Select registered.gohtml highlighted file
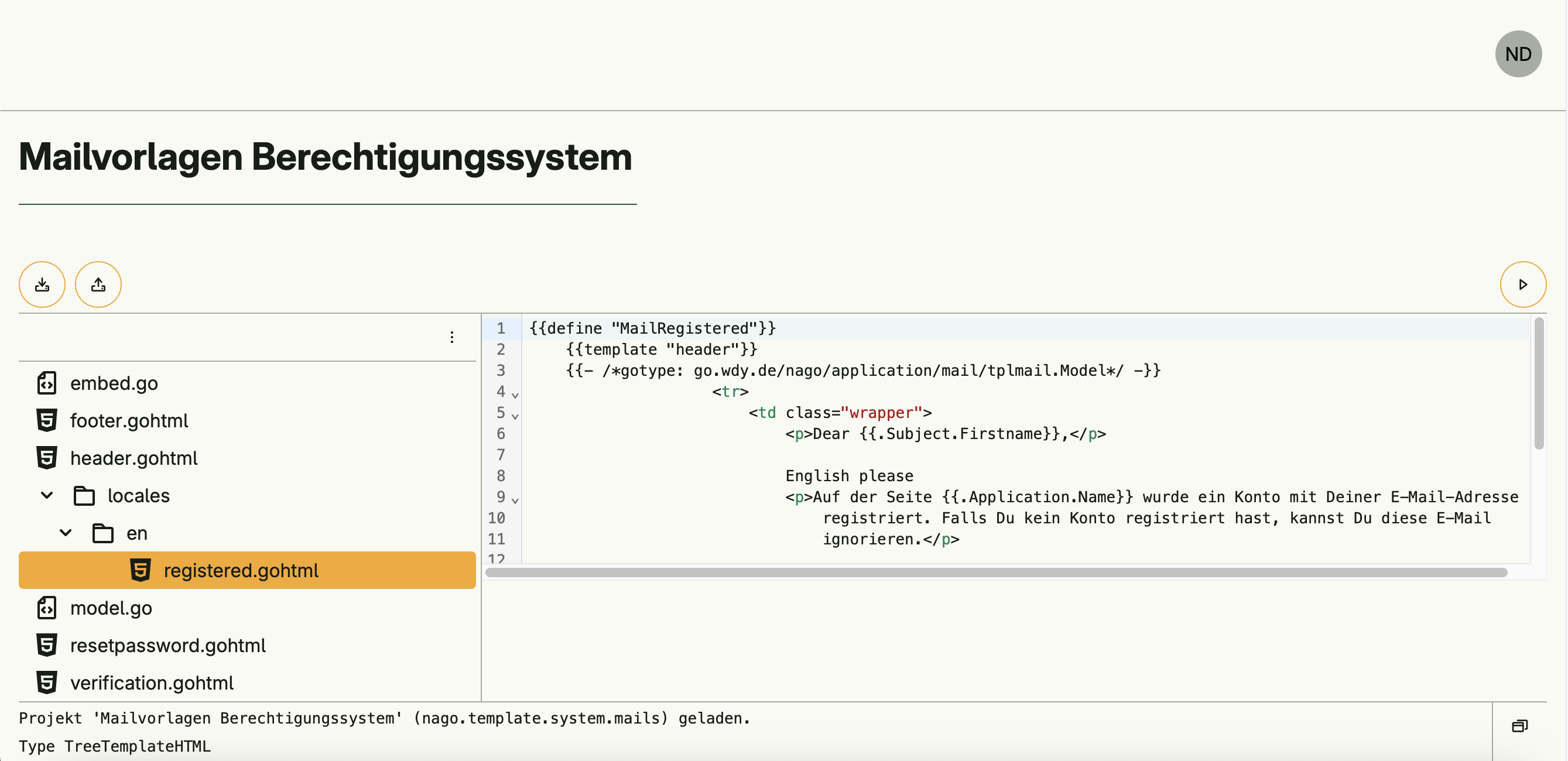1568x761 pixels. (241, 570)
